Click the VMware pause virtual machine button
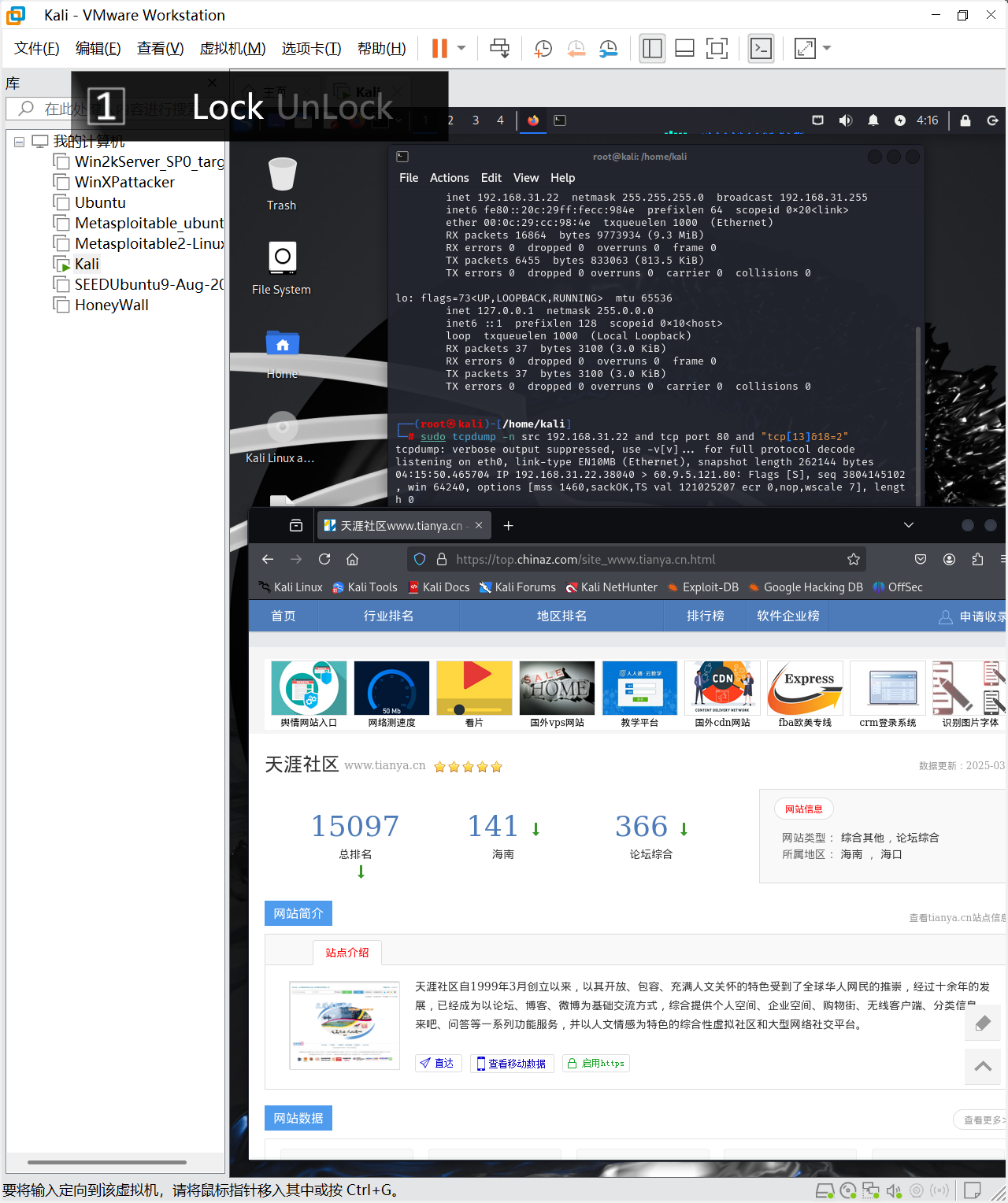The height and width of the screenshot is (1203, 1008). [439, 48]
